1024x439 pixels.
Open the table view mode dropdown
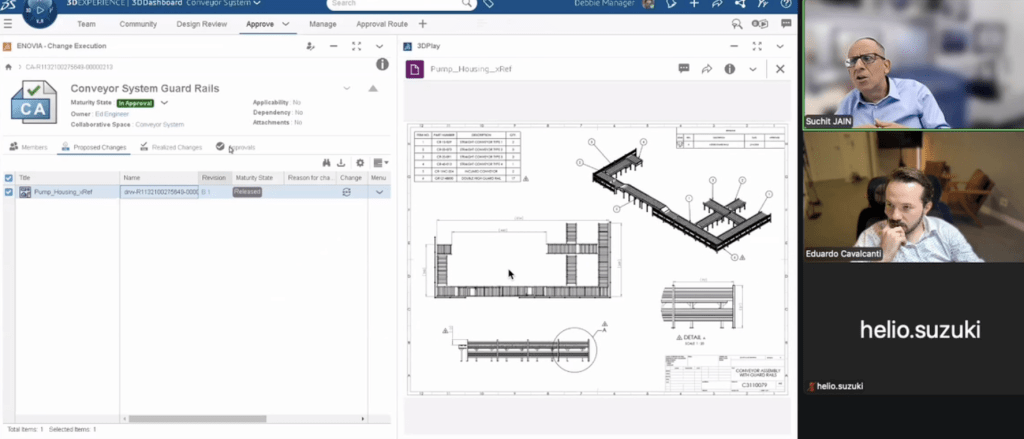tap(380, 163)
